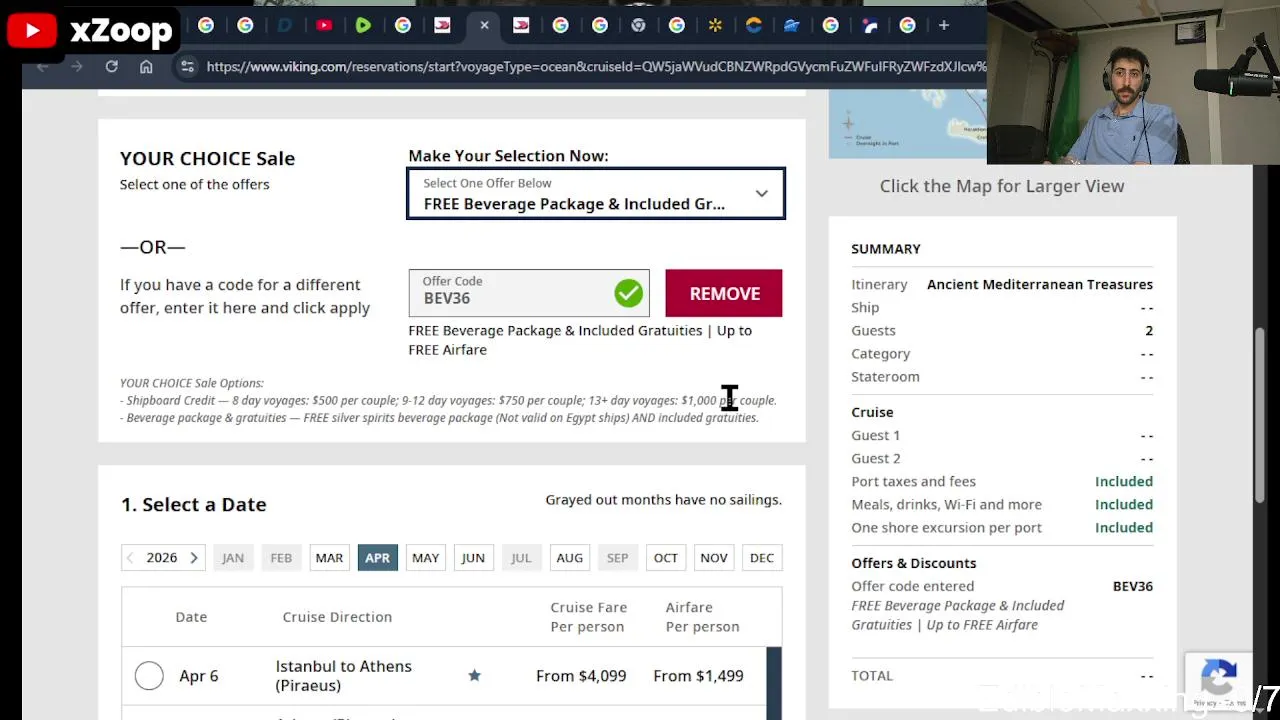Click the TOTAL label in summary

(x=872, y=675)
